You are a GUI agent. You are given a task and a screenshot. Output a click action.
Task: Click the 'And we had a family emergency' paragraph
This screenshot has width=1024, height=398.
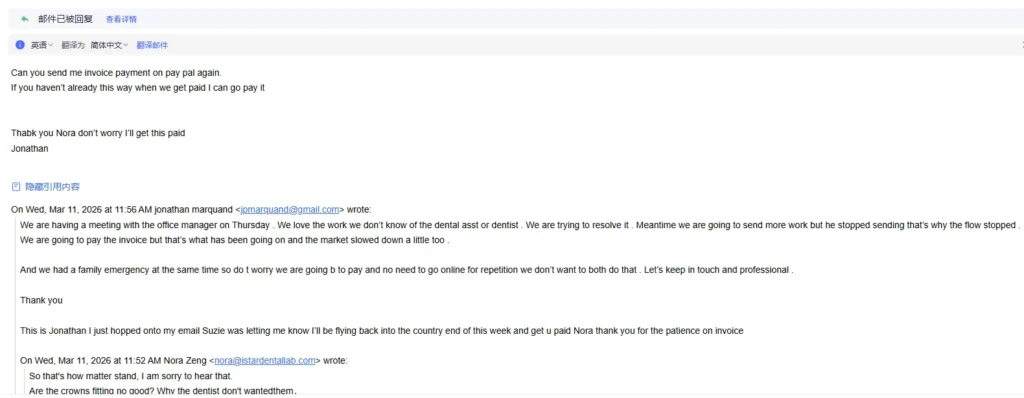407,270
